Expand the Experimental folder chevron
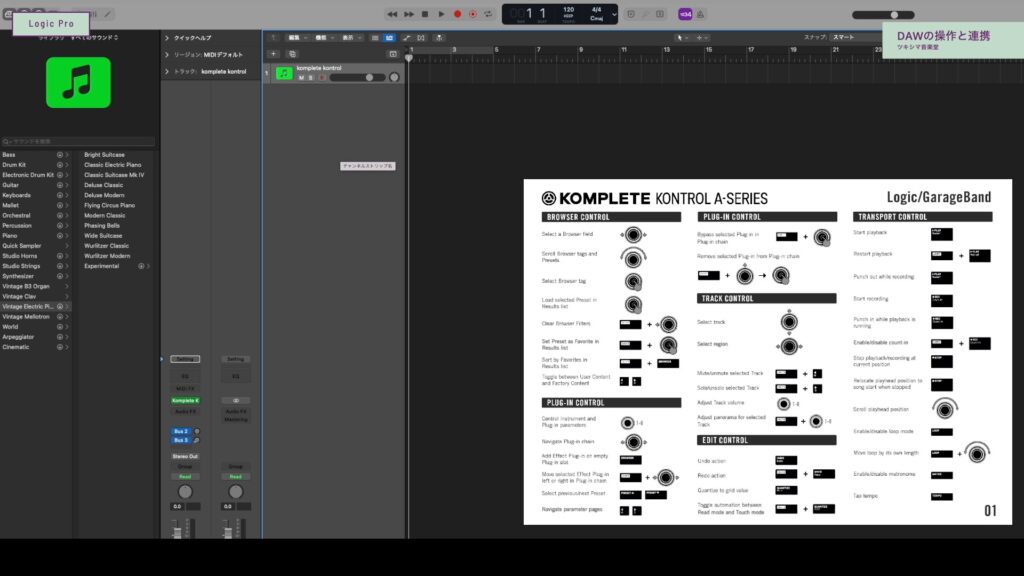Screen dimensions: 1024x576 148,266
